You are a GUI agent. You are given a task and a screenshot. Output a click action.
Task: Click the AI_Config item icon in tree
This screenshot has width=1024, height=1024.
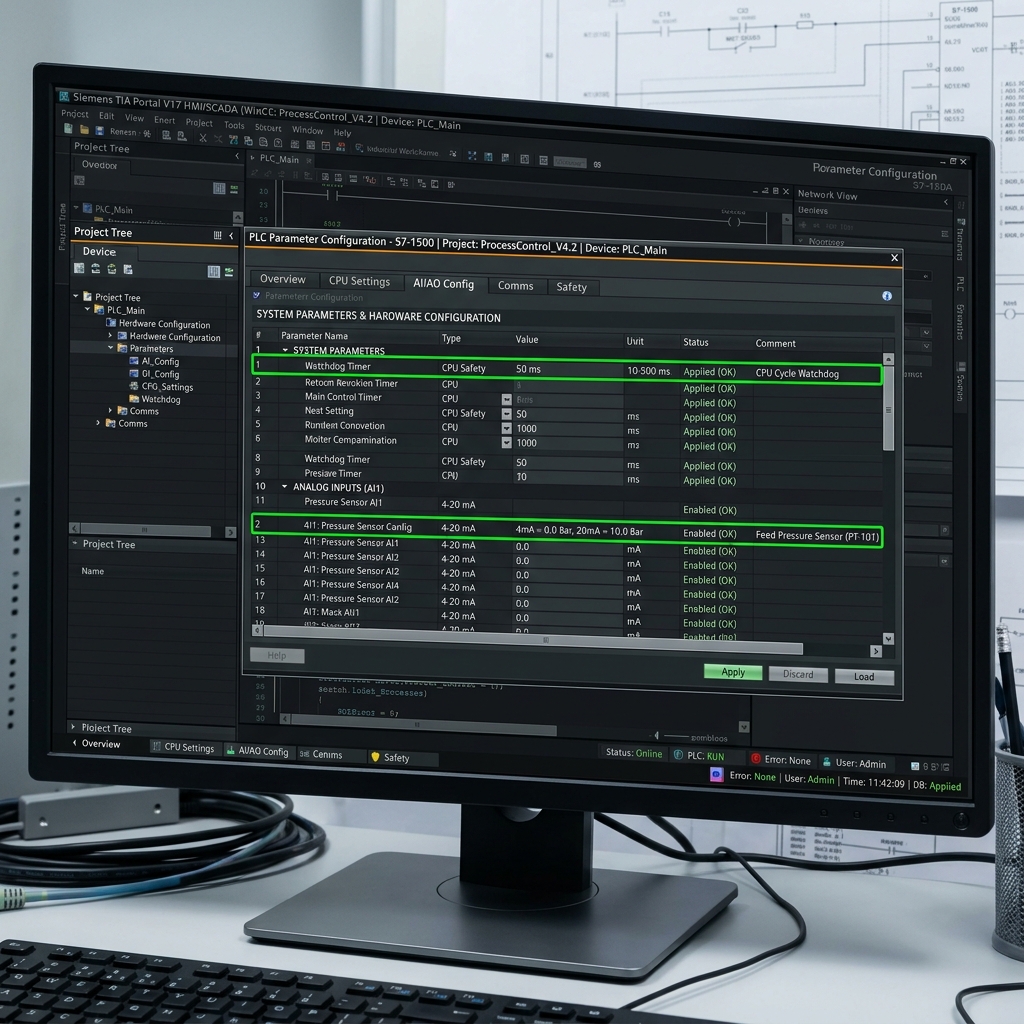click(134, 360)
